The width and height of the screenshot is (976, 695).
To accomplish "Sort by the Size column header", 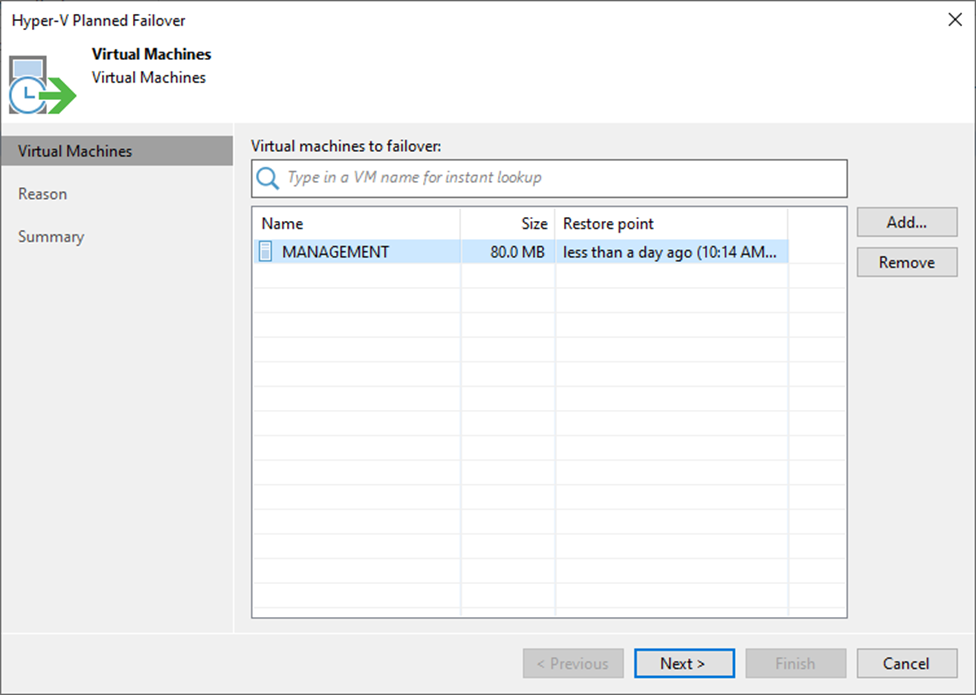I will (x=507, y=224).
